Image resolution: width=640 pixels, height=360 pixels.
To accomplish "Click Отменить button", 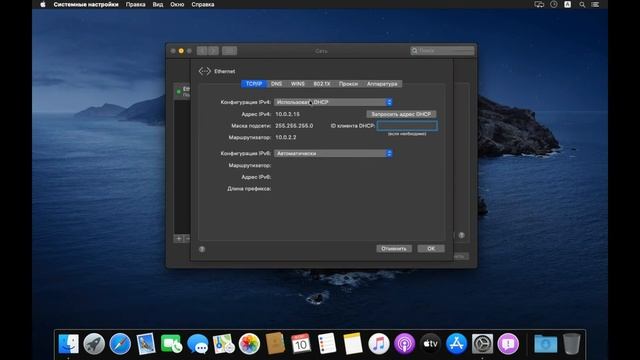I will pyautogui.click(x=394, y=249).
